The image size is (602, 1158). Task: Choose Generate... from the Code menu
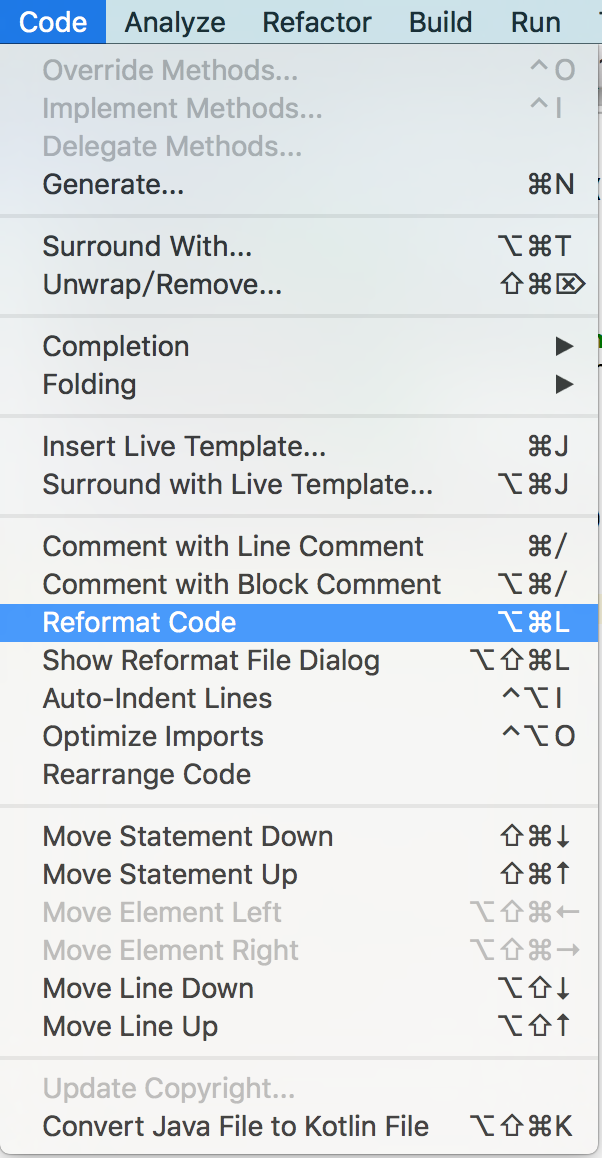[x=113, y=184]
